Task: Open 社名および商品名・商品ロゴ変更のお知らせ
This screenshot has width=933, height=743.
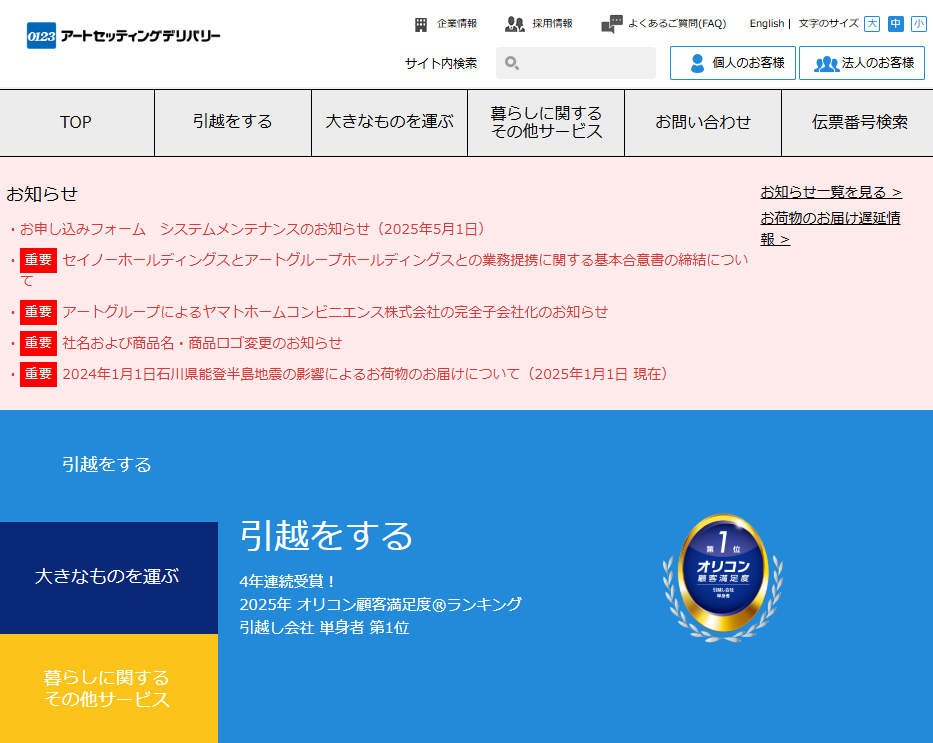Action: point(202,343)
